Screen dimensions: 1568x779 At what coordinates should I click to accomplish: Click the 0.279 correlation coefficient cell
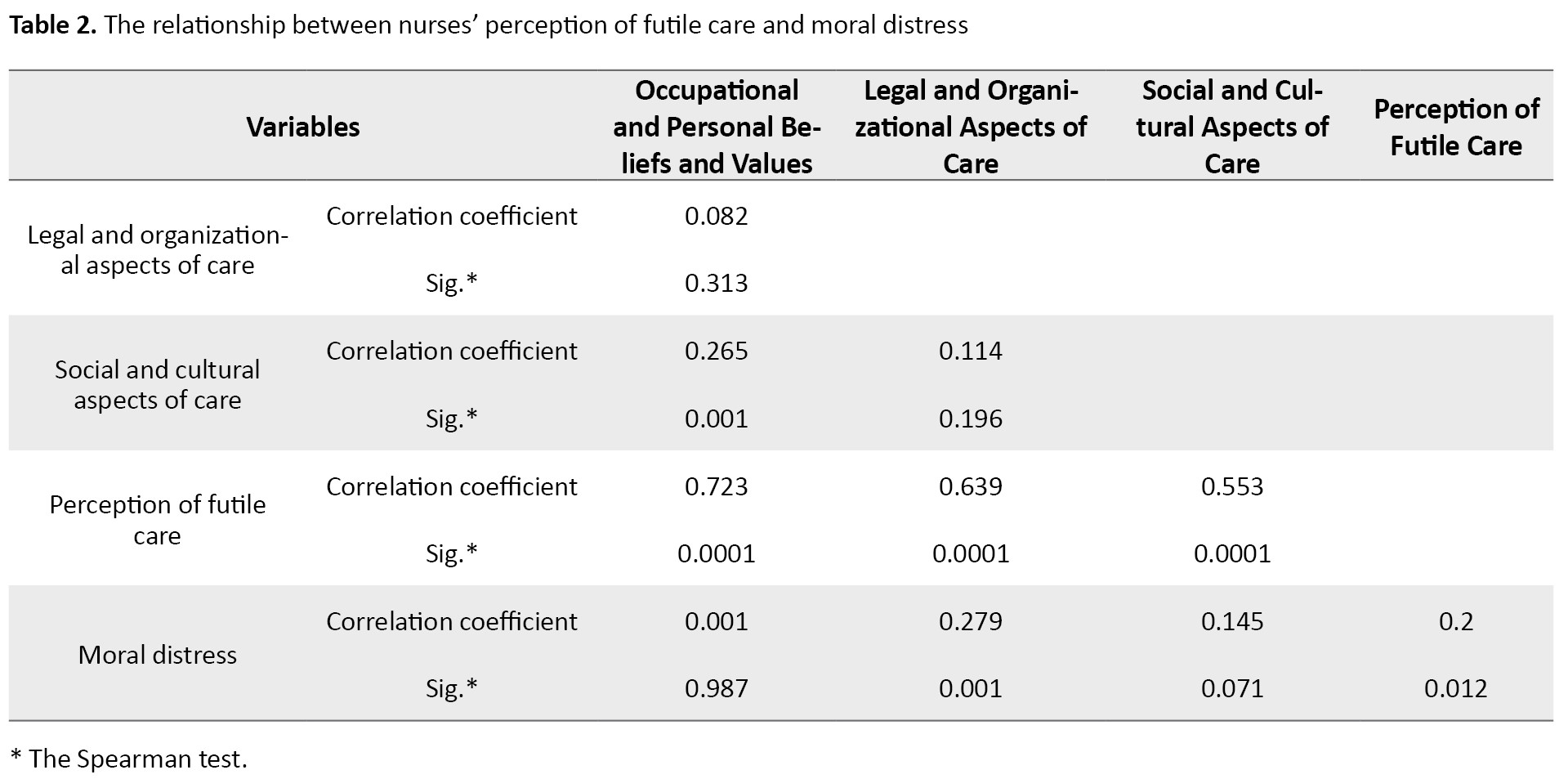tap(971, 621)
